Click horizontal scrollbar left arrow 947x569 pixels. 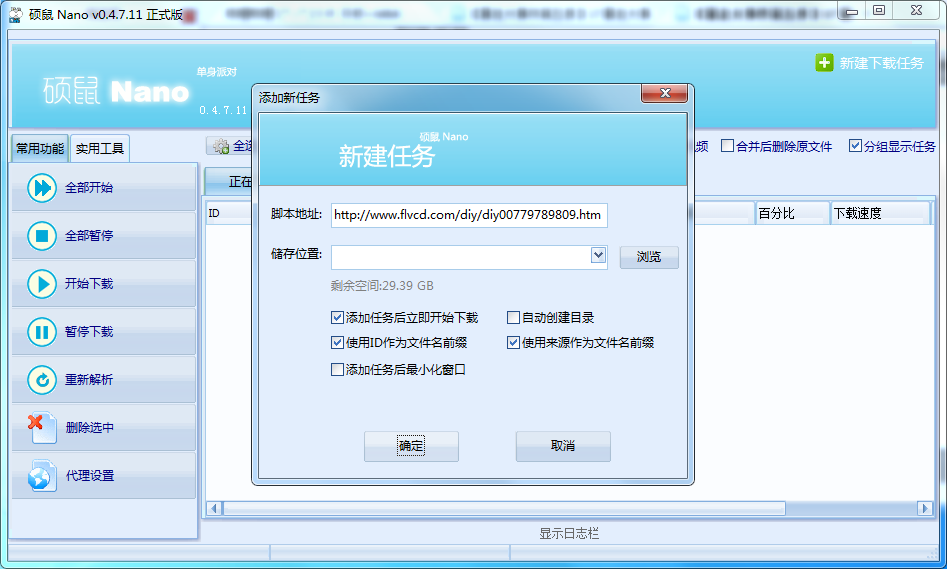214,509
